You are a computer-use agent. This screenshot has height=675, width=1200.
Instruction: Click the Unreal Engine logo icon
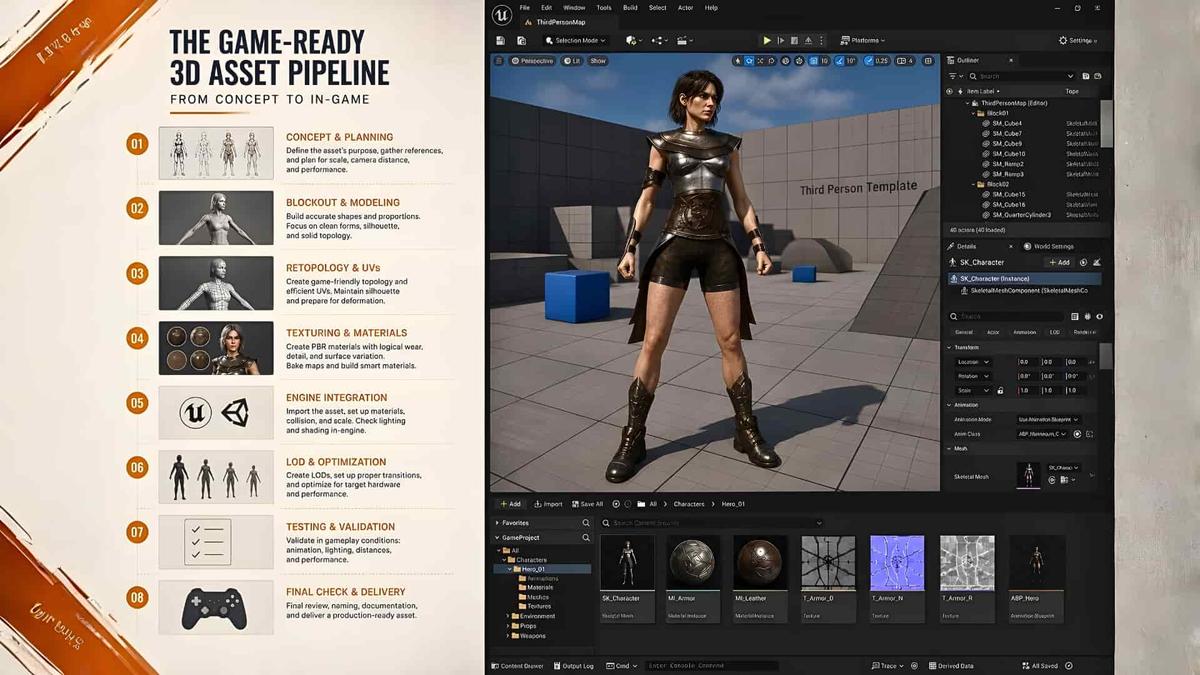(502, 15)
